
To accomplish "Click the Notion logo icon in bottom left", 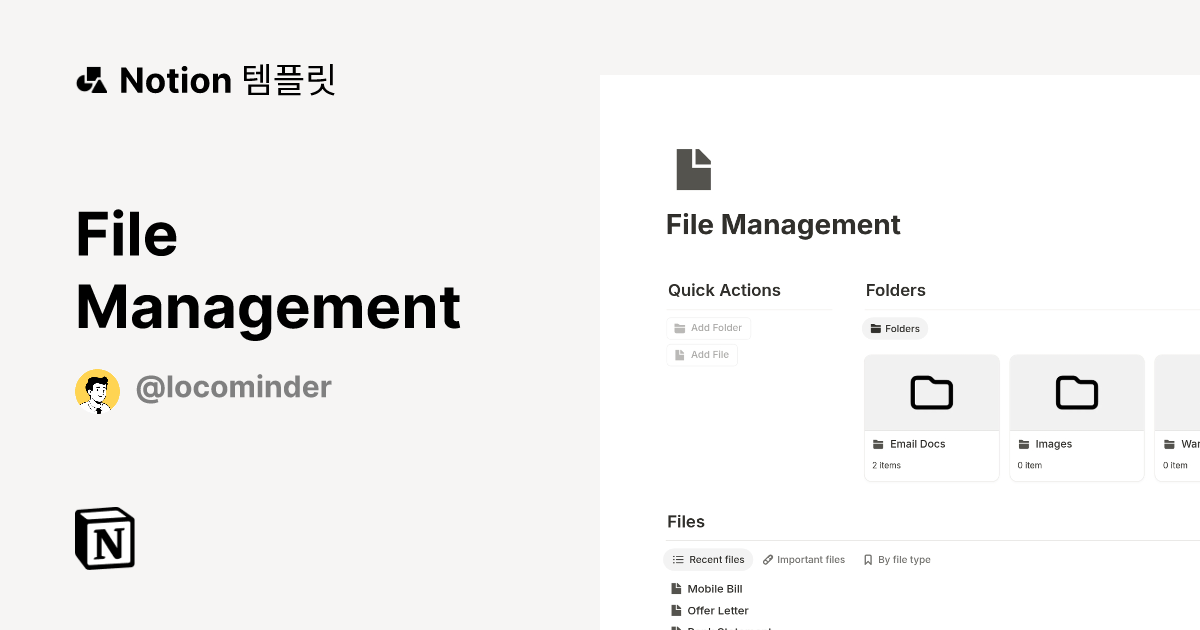I will [104, 538].
